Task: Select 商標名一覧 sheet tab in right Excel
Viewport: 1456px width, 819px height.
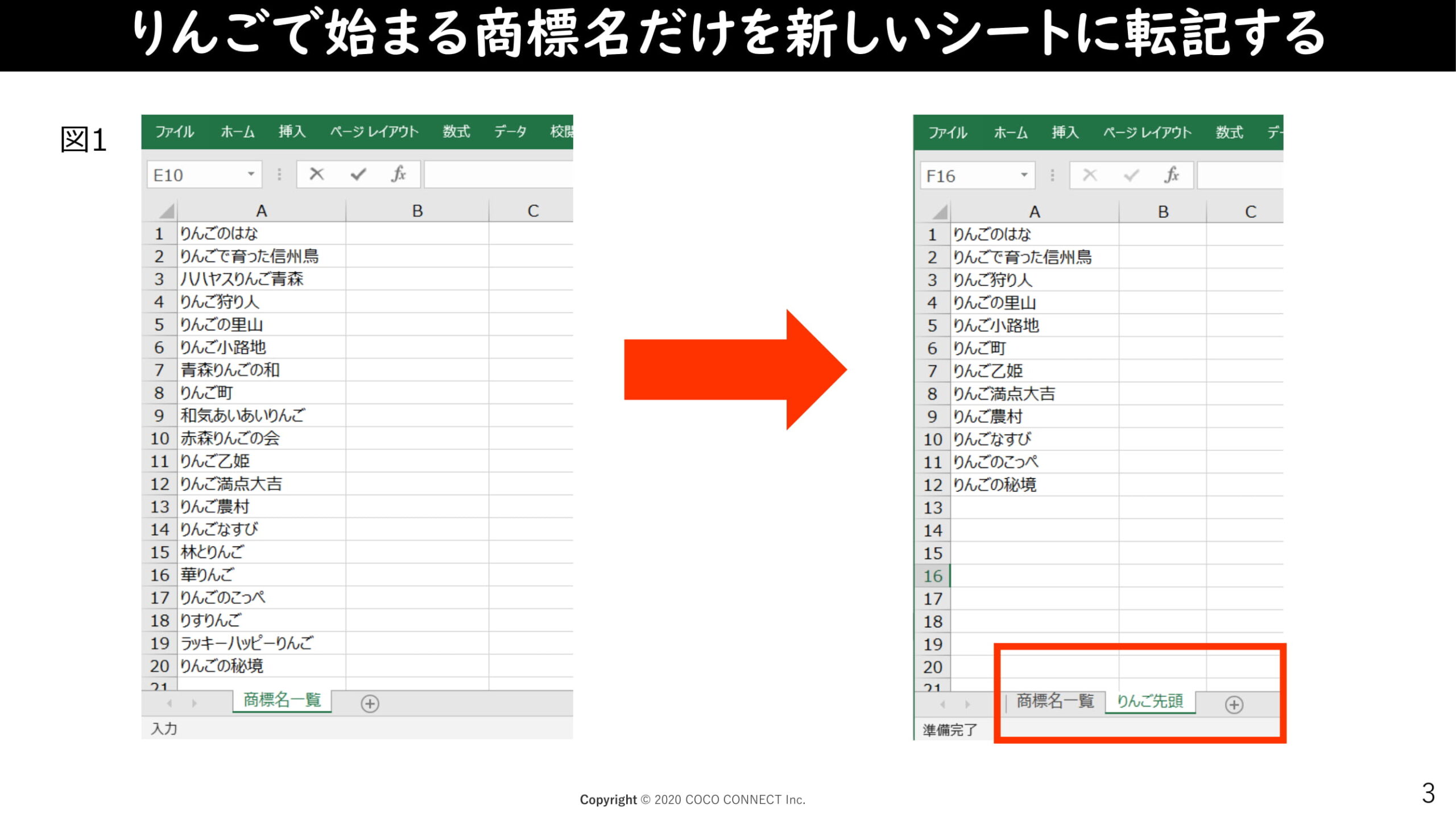Action: pyautogui.click(x=1055, y=701)
